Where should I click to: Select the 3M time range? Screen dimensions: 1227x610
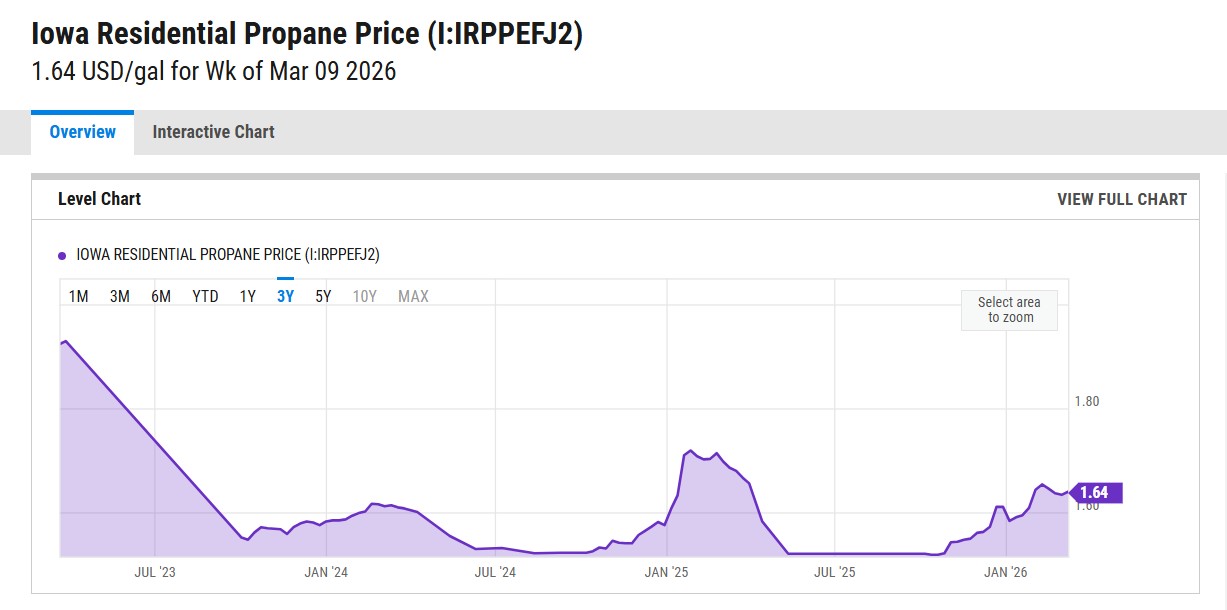coord(120,296)
